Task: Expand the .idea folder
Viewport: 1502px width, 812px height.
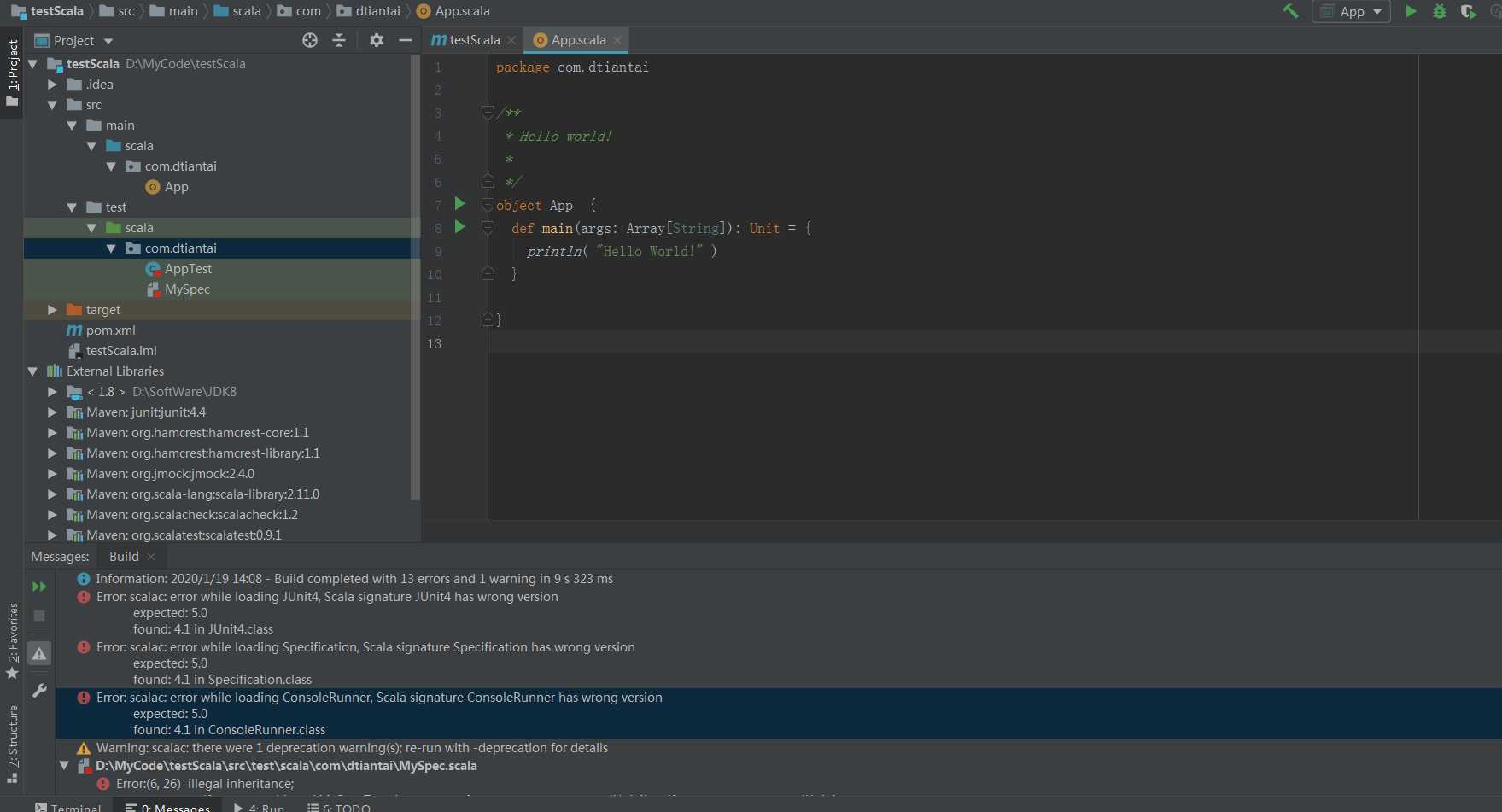Action: click(52, 85)
